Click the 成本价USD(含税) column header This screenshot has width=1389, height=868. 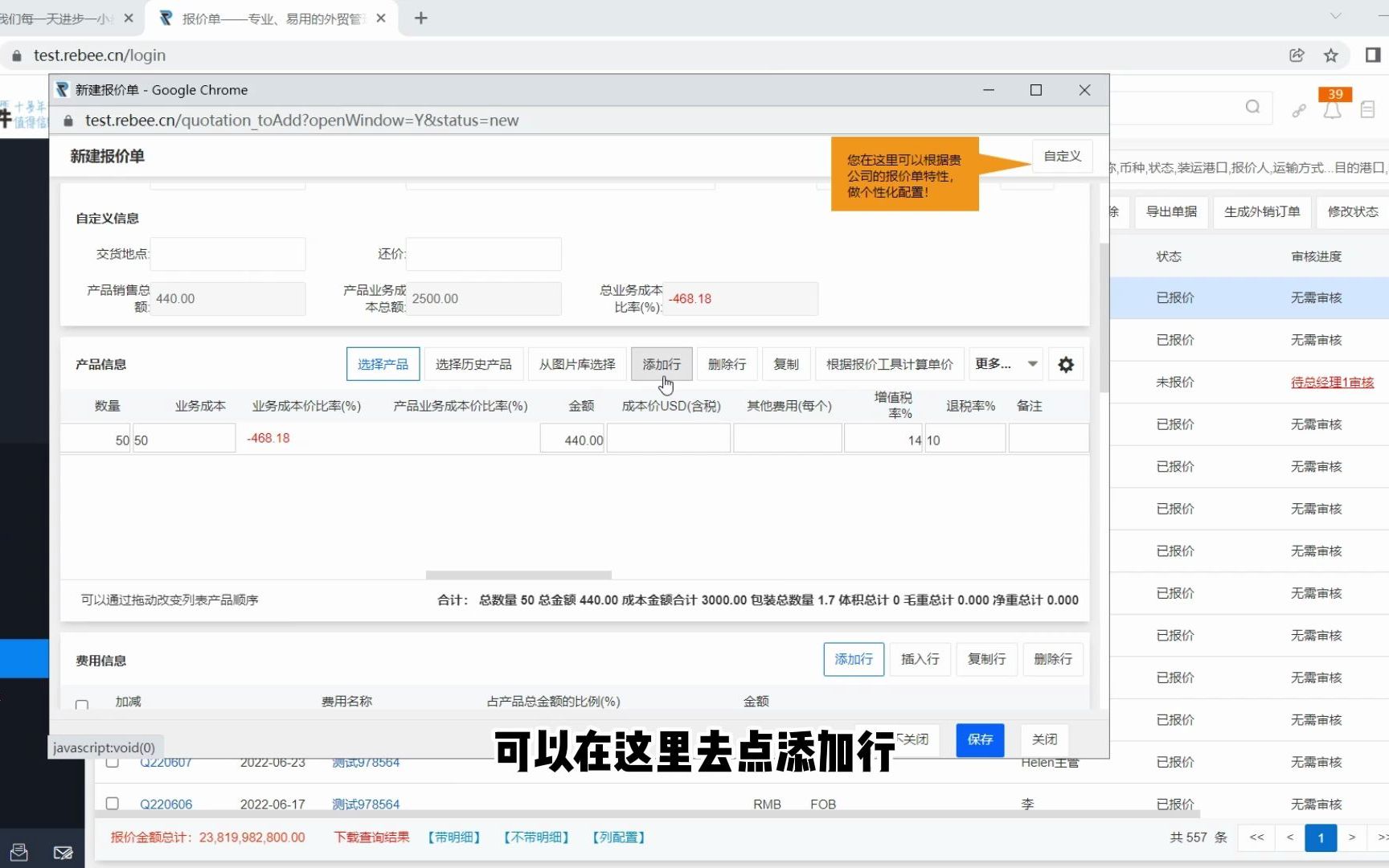[671, 406]
